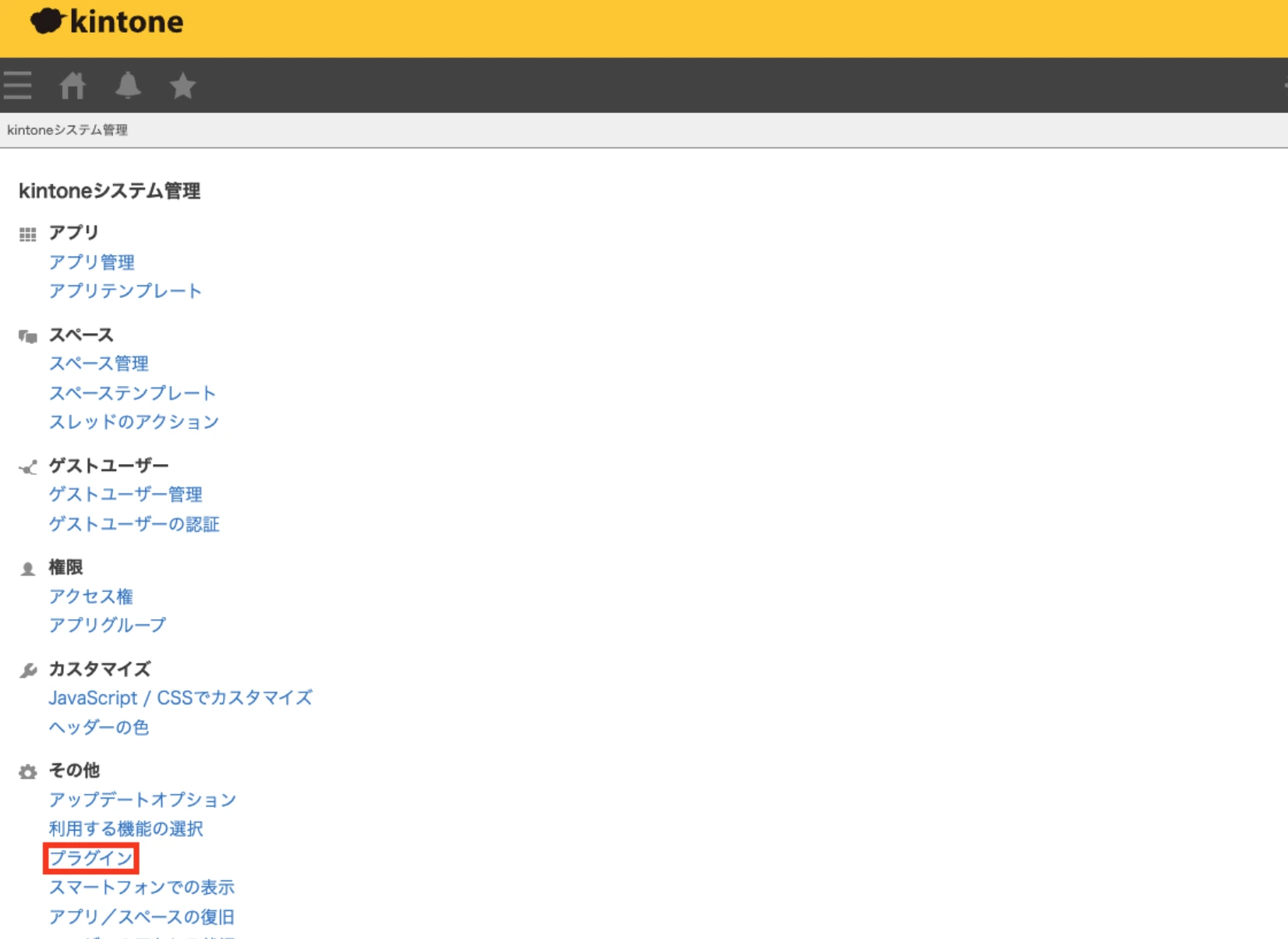Open アプリ管理 link
This screenshot has width=1288, height=939.
[x=92, y=262]
